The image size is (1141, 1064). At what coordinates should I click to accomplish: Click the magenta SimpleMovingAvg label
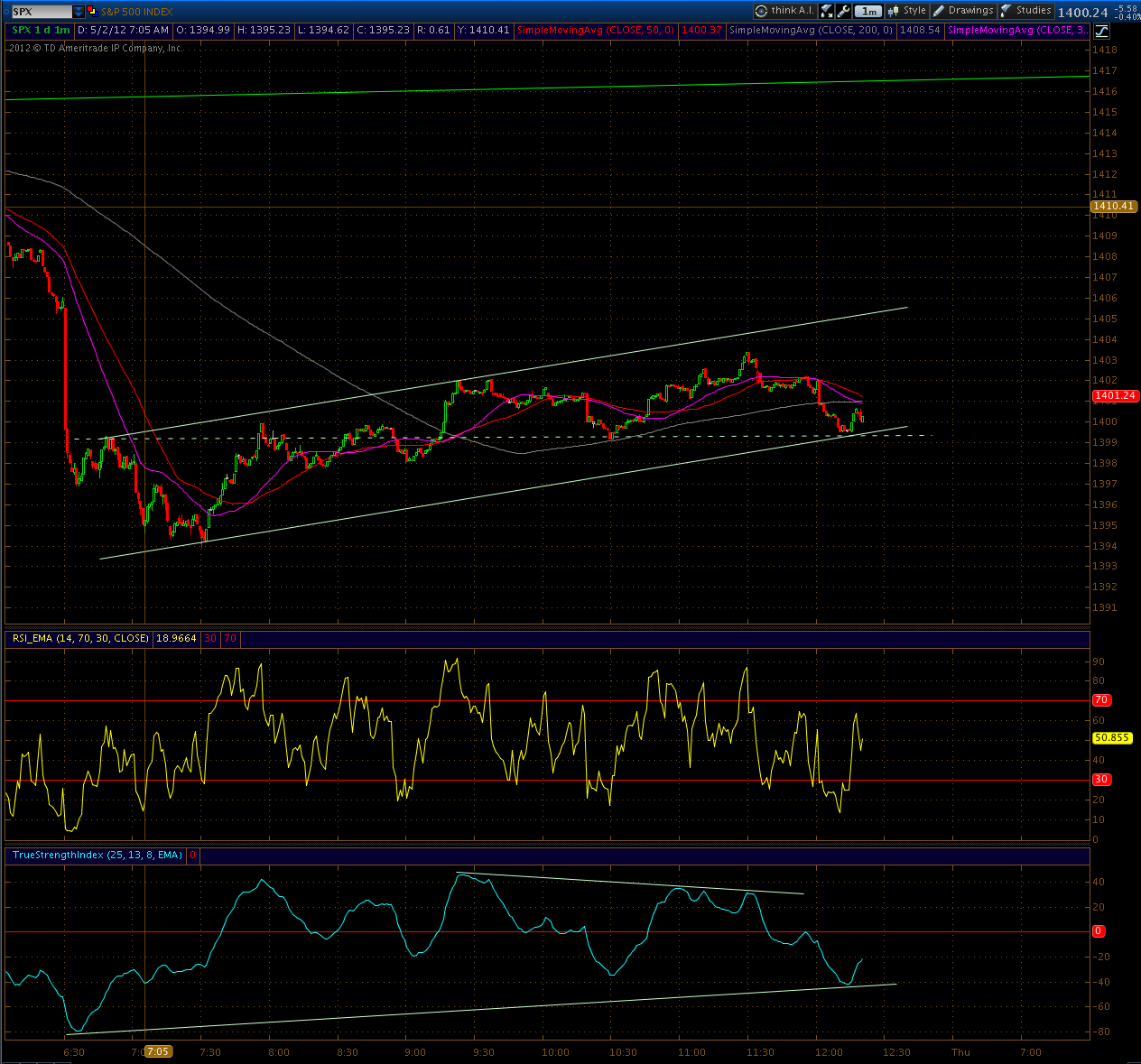tap(1017, 30)
